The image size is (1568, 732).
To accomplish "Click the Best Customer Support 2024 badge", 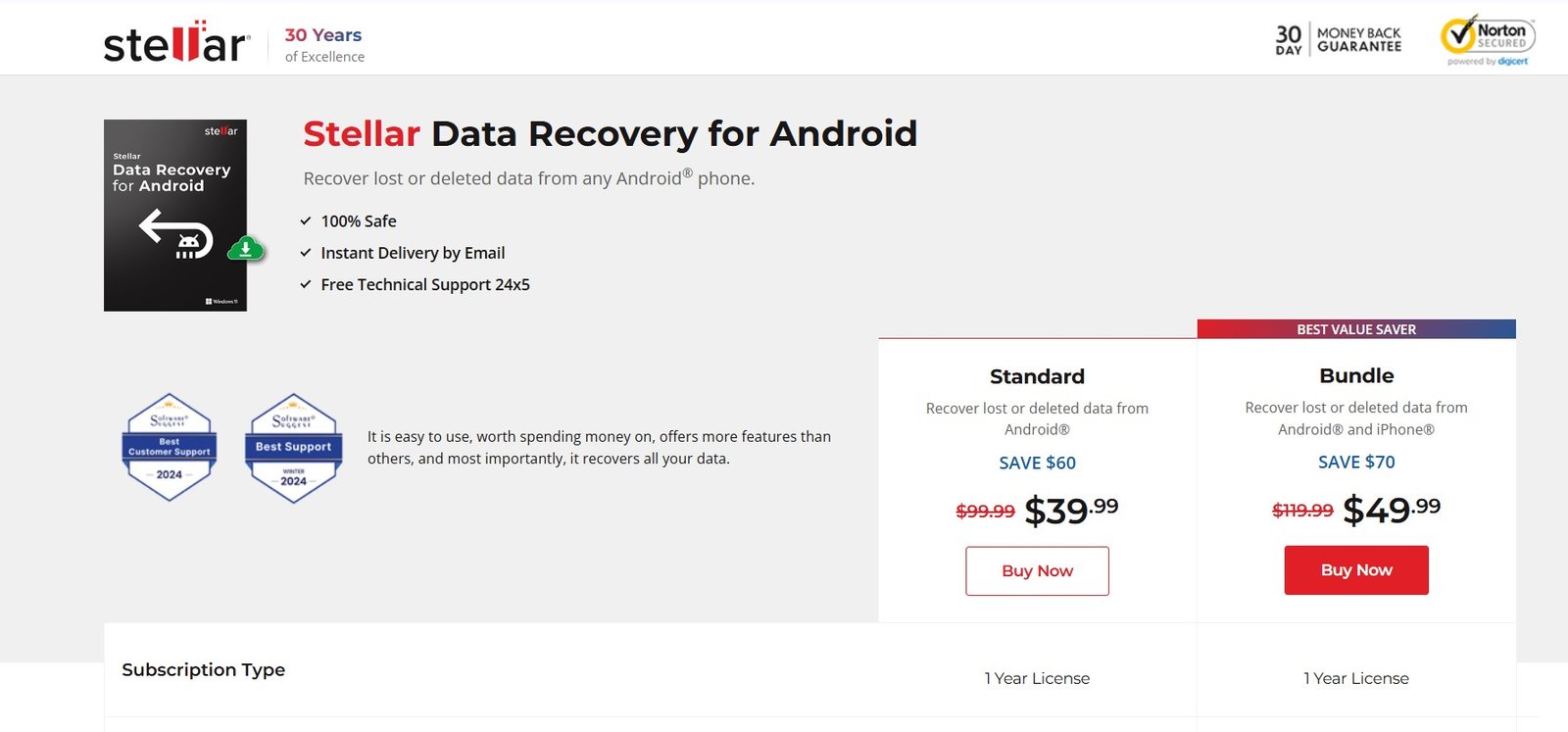I will click(x=170, y=448).
